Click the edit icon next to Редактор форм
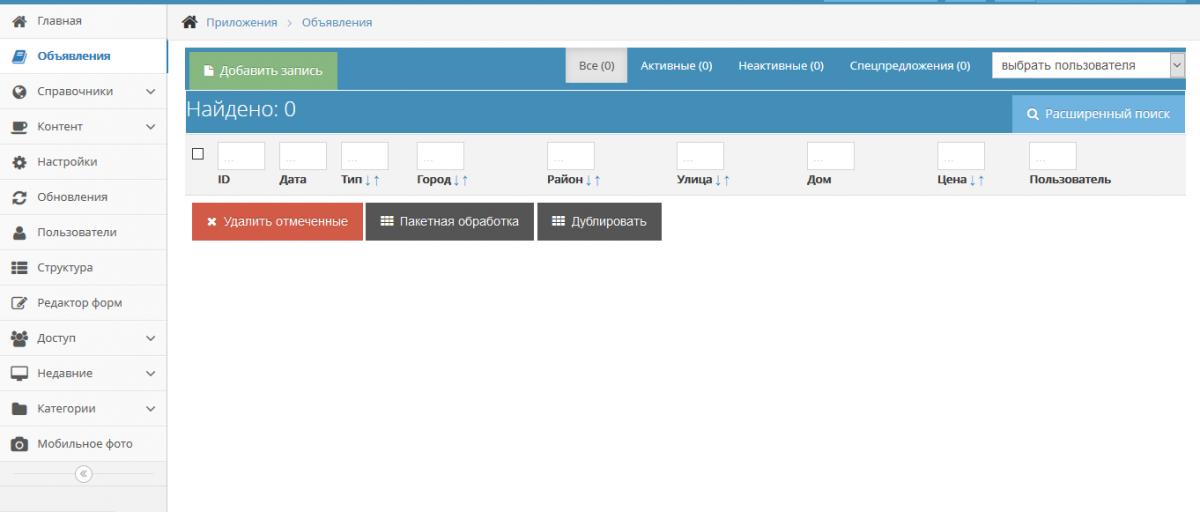The width and height of the screenshot is (1200, 512). click(18, 303)
